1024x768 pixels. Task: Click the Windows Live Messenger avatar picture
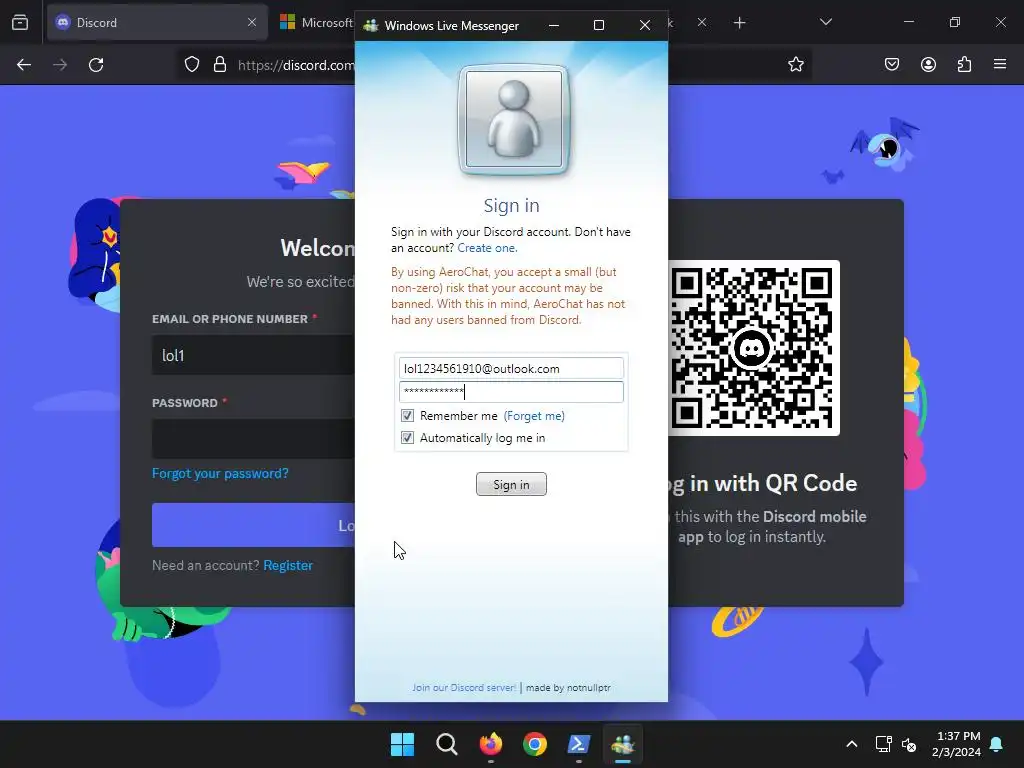[514, 120]
